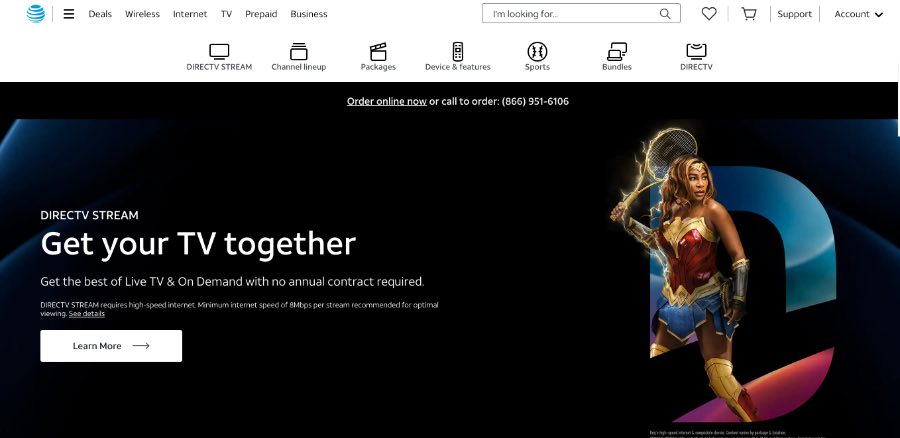Click the DIRECTV satellite TV icon

(x=696, y=52)
